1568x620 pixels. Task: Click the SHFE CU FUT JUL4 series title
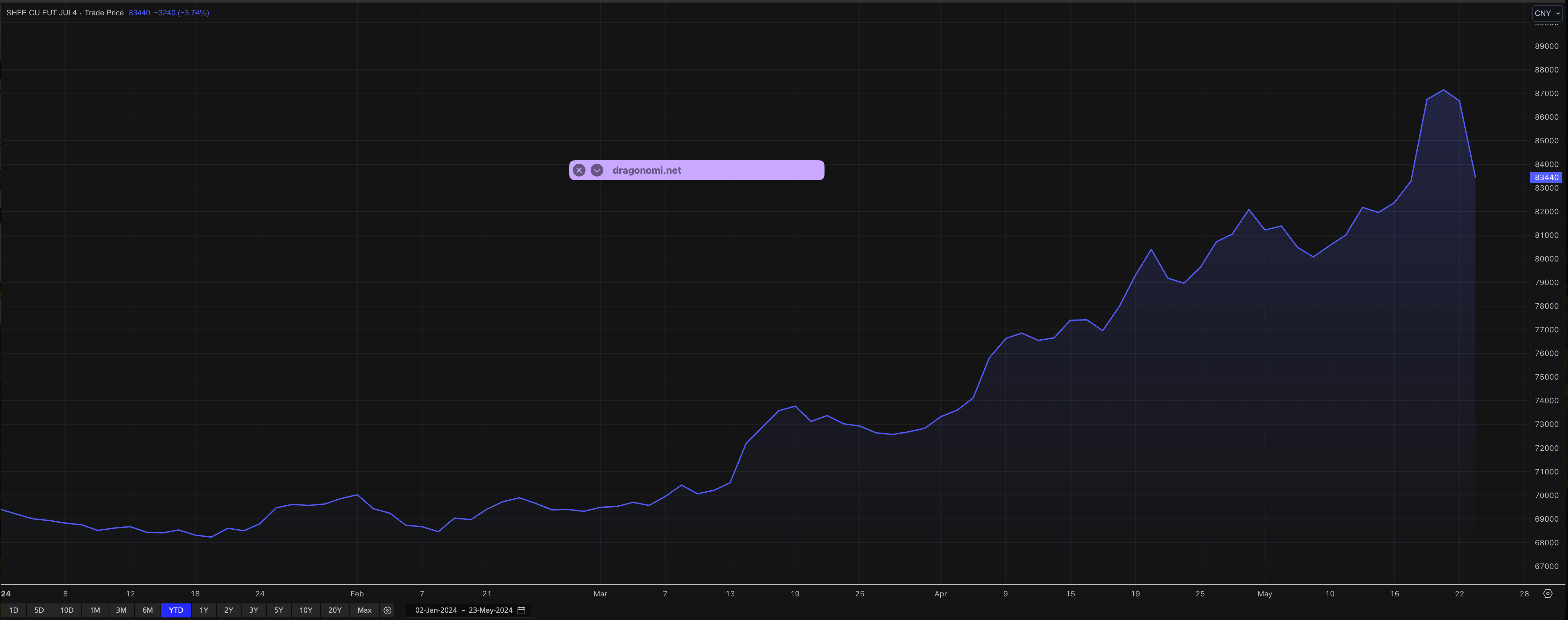(41, 13)
